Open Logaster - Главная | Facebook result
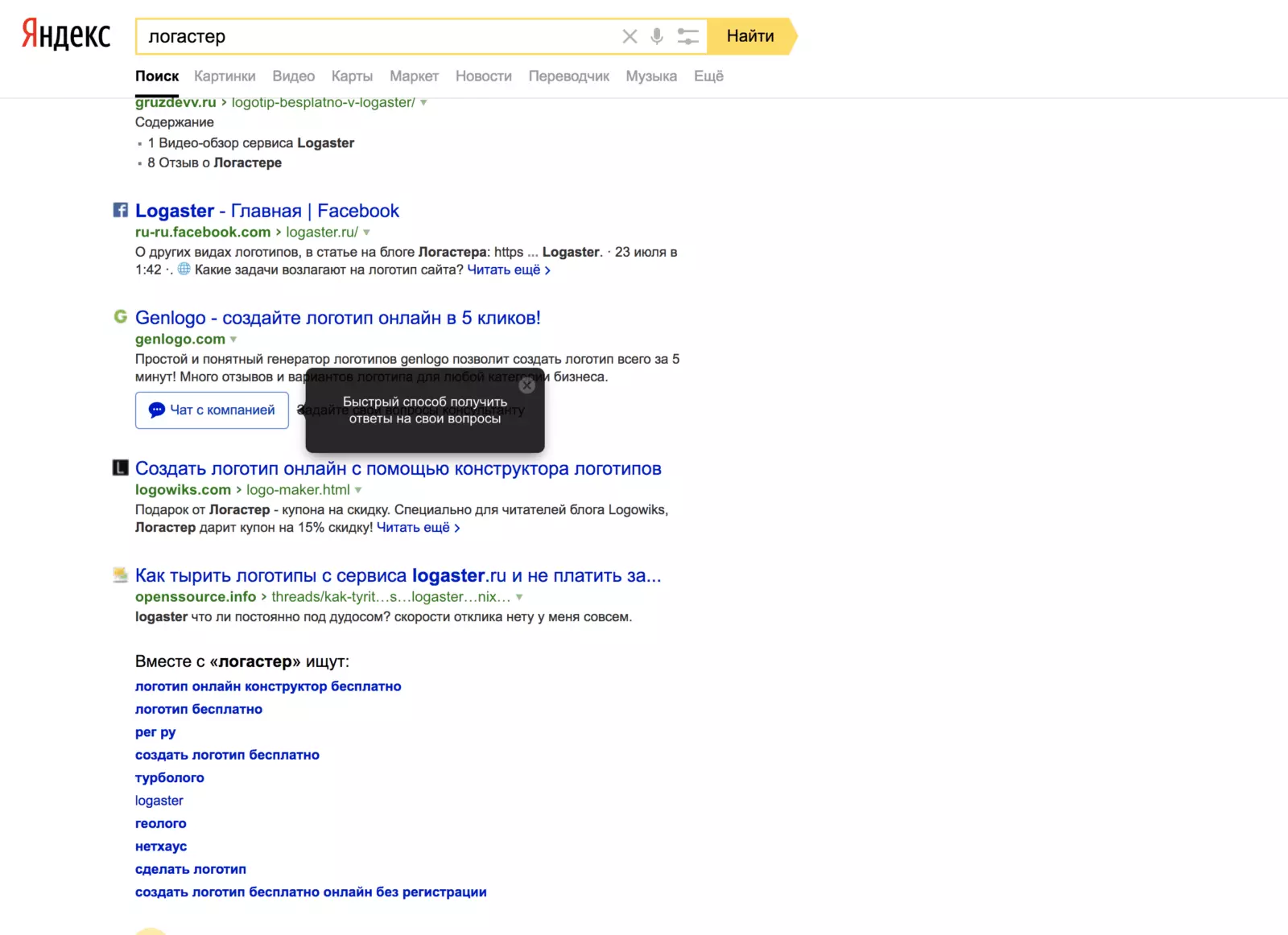 (267, 211)
